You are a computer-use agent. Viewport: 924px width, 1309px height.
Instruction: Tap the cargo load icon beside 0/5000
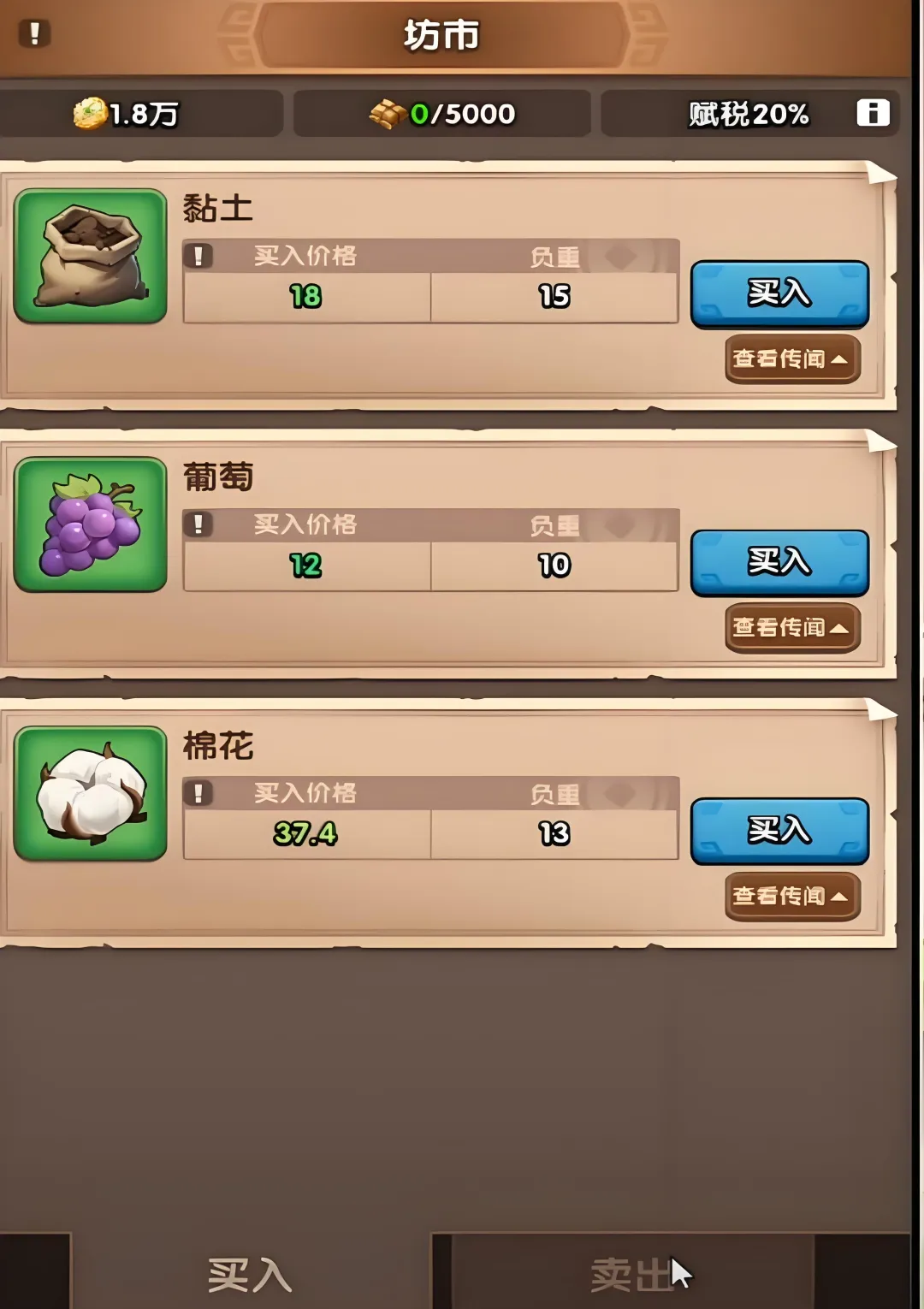pos(388,113)
